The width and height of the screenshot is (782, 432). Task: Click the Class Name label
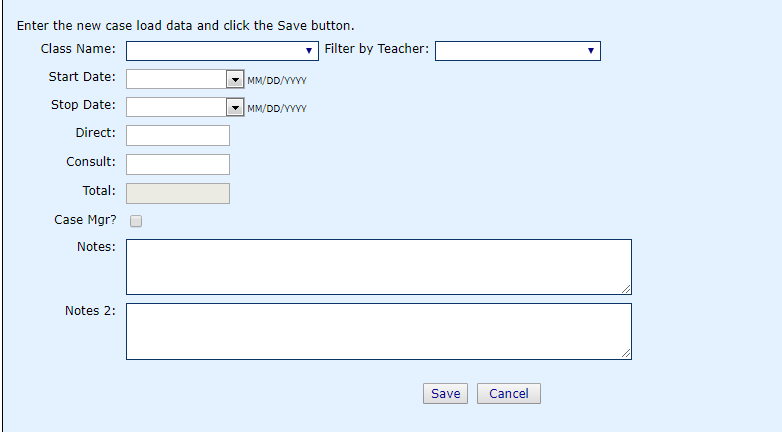(78, 49)
